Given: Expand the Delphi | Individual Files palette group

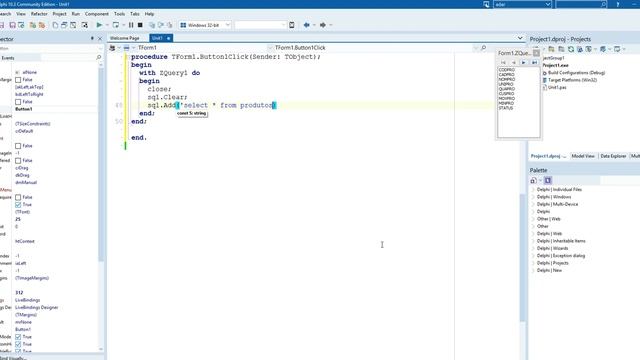Looking at the screenshot, I should (x=533, y=190).
